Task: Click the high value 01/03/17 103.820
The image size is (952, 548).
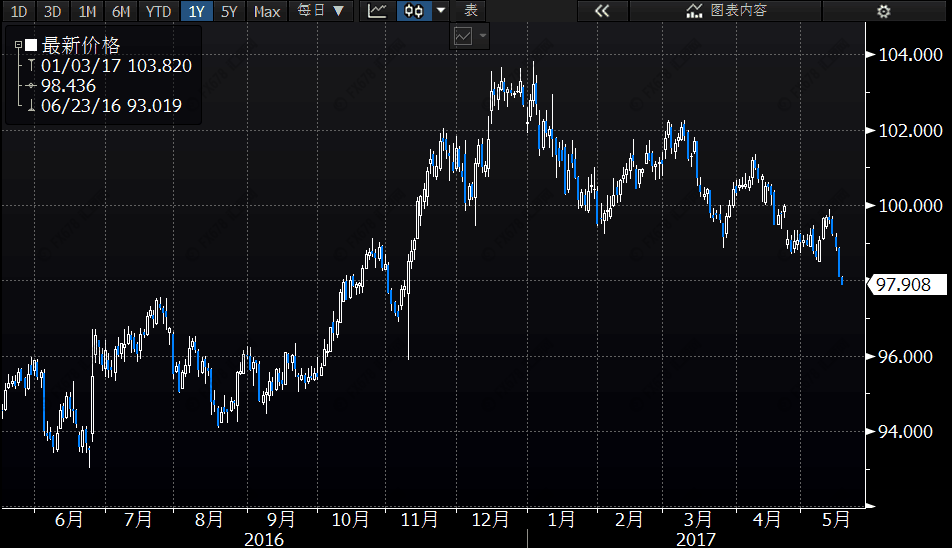Action: 116,66
